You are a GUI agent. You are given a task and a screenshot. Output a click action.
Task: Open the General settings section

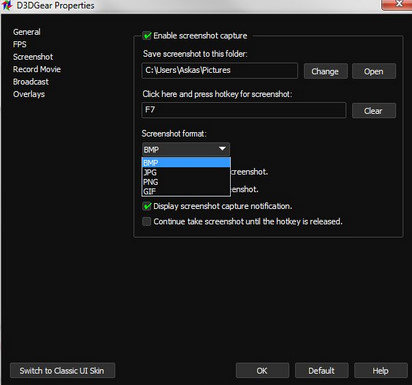(x=27, y=32)
